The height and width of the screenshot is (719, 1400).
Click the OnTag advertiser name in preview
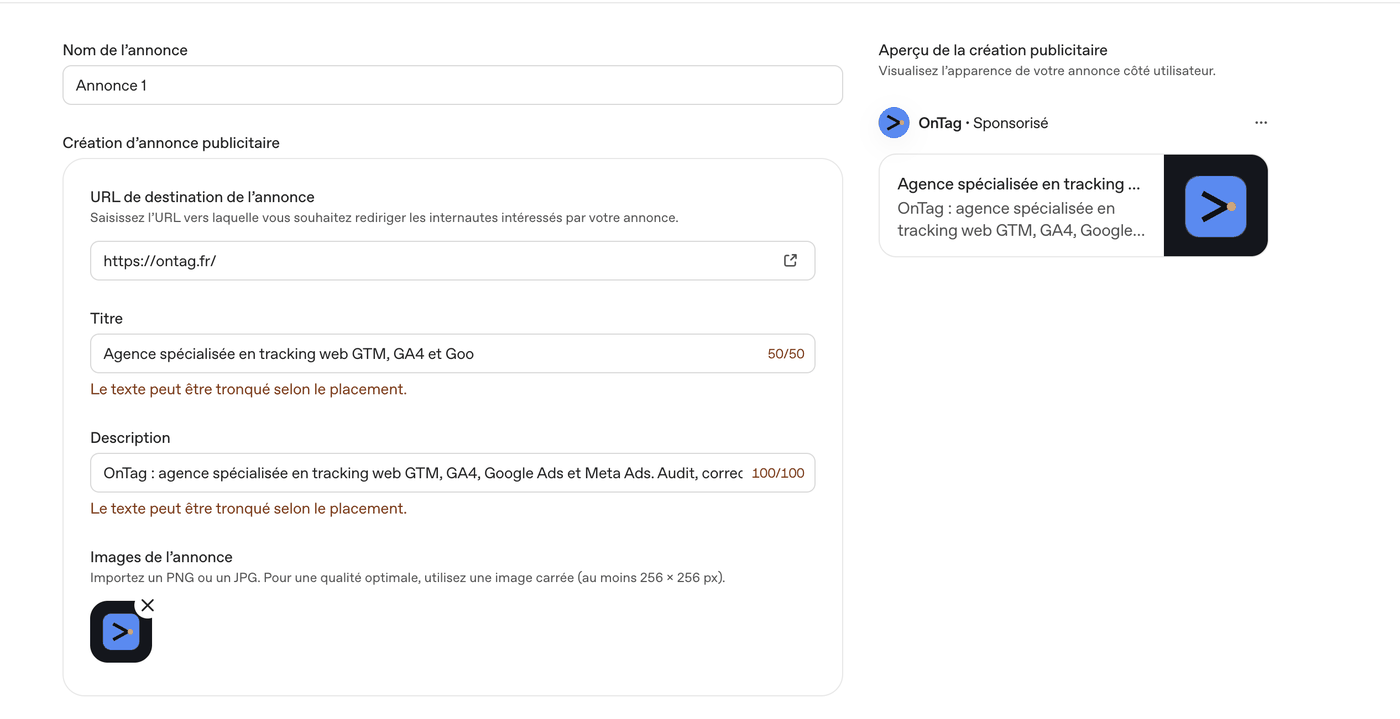tap(940, 123)
